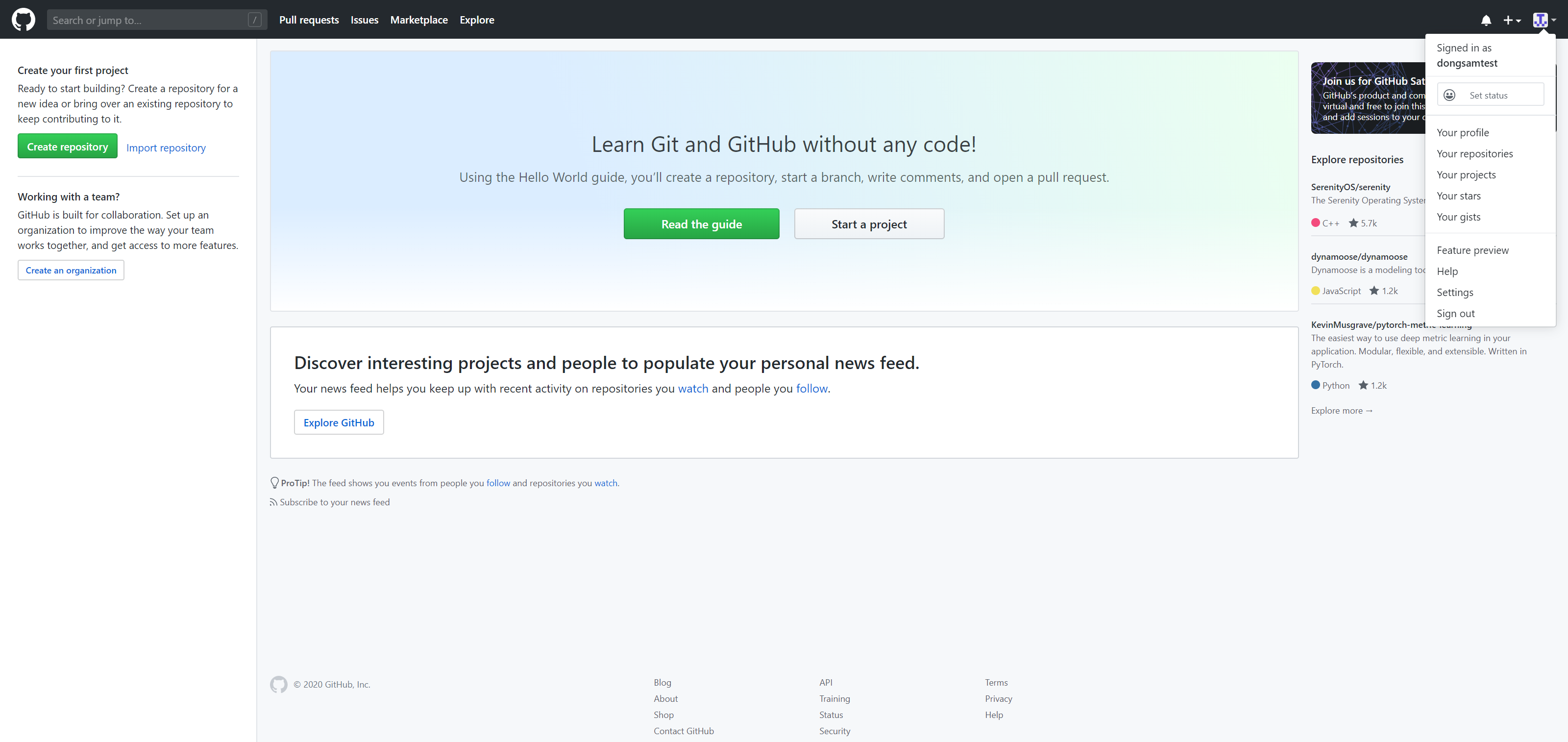Viewport: 1568px width, 742px height.
Task: Click the Explore GitHub link
Action: (x=338, y=422)
